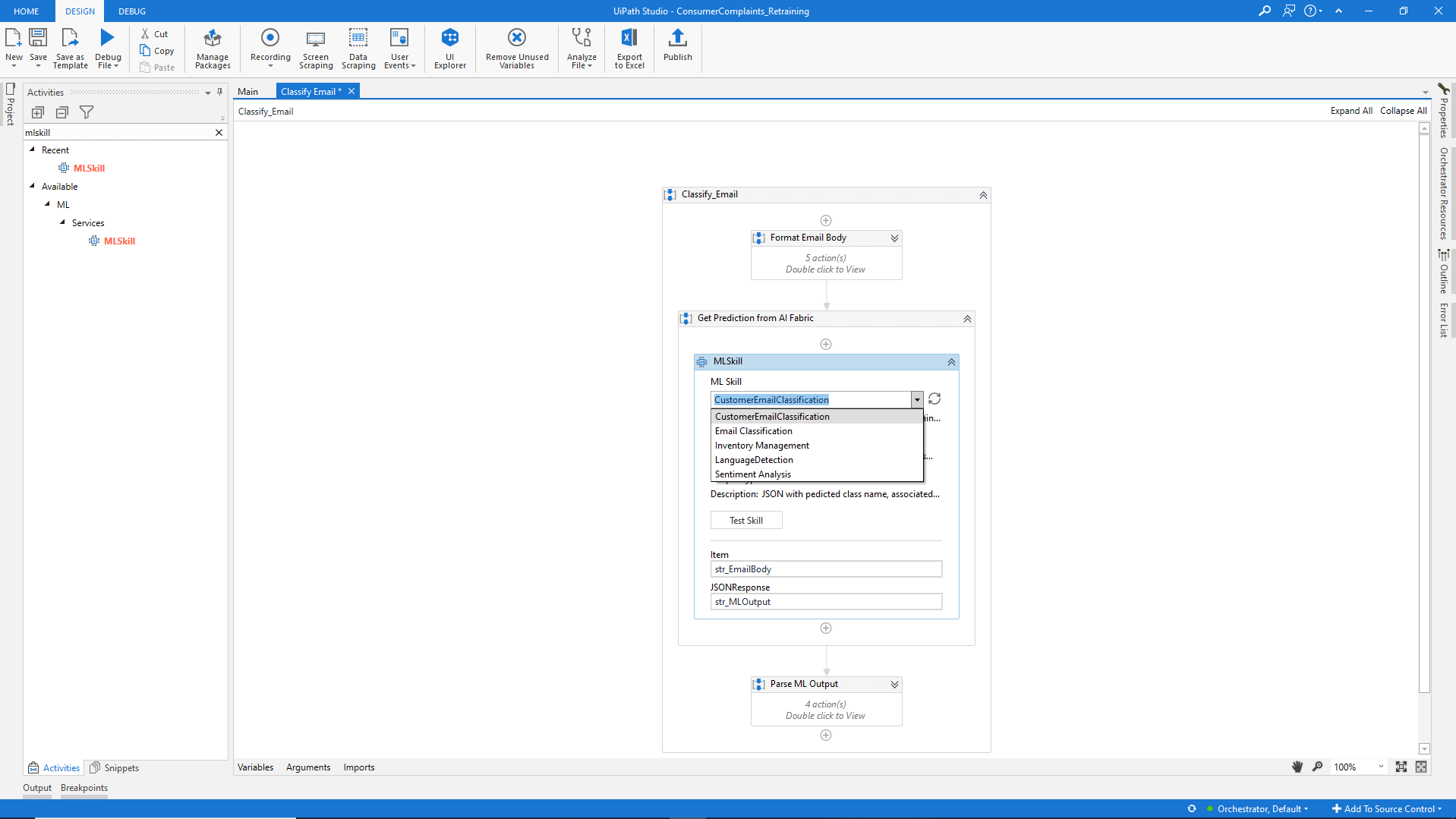Open Manage Packages

tap(213, 49)
